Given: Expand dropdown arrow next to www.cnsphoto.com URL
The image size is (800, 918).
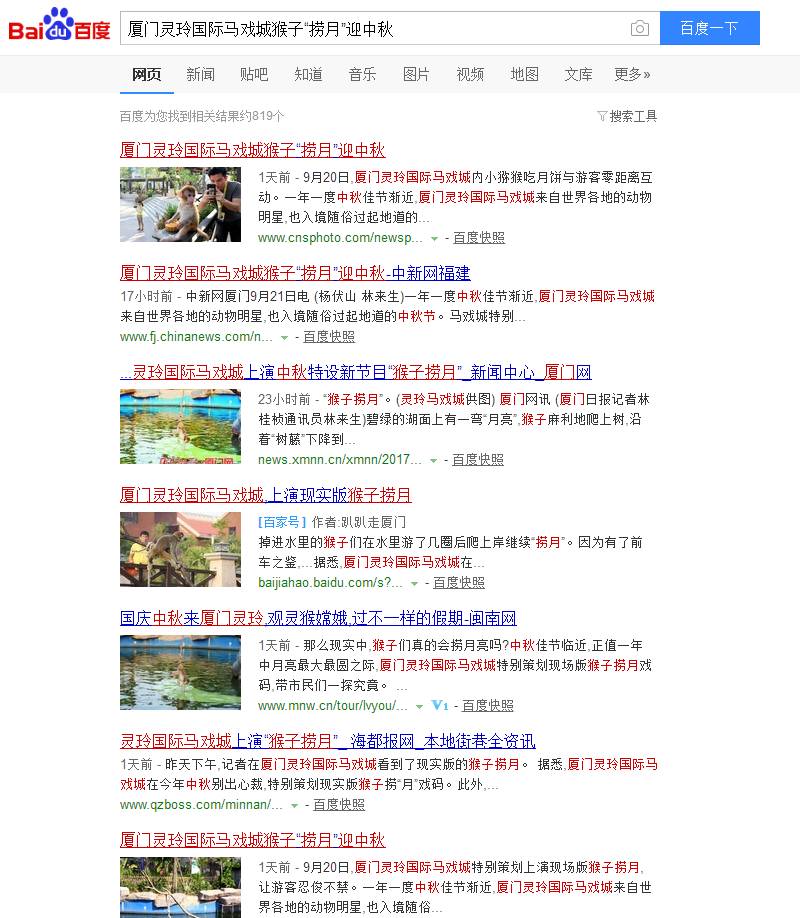Looking at the screenshot, I should tap(434, 238).
